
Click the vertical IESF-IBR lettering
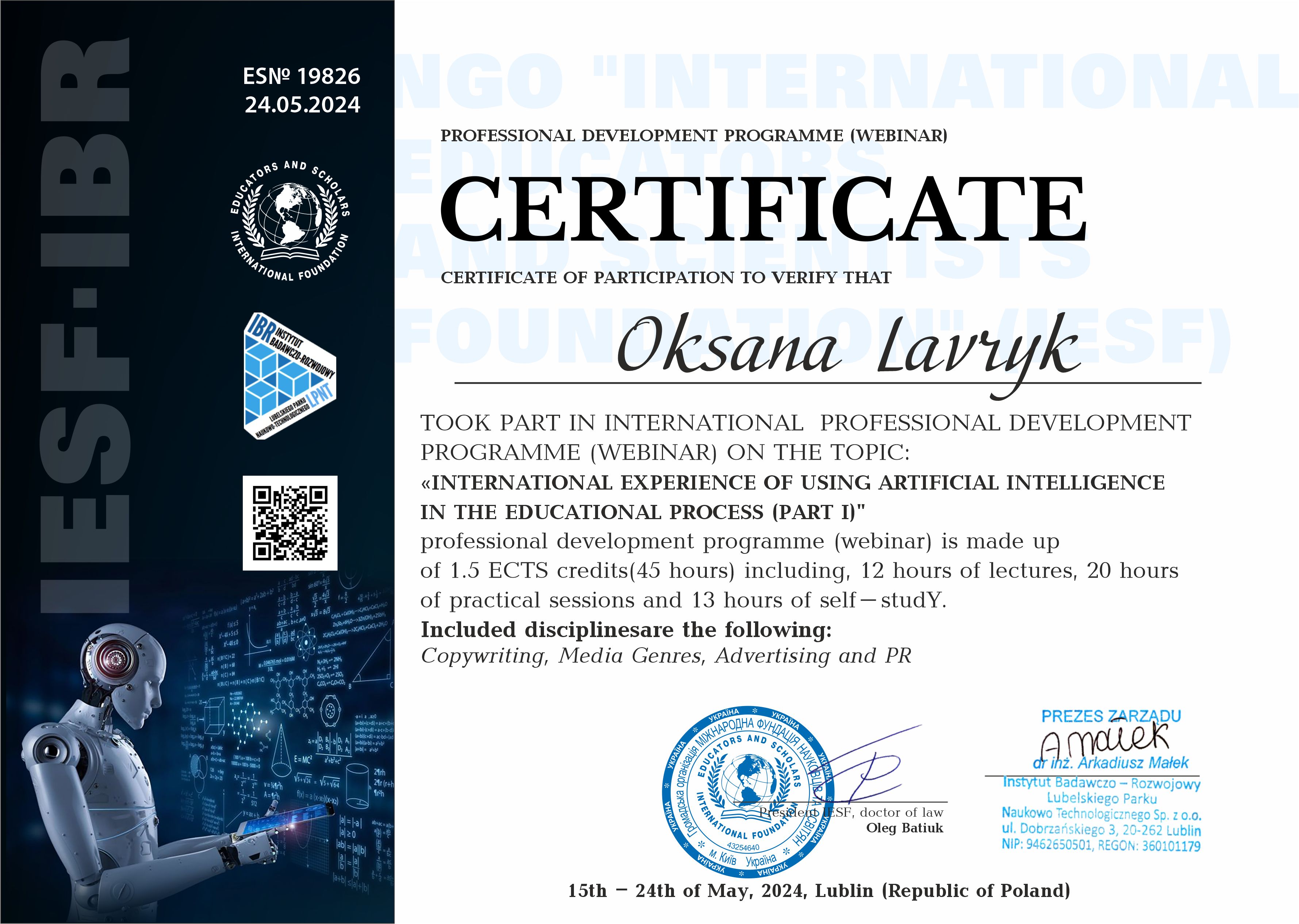pos(85,325)
